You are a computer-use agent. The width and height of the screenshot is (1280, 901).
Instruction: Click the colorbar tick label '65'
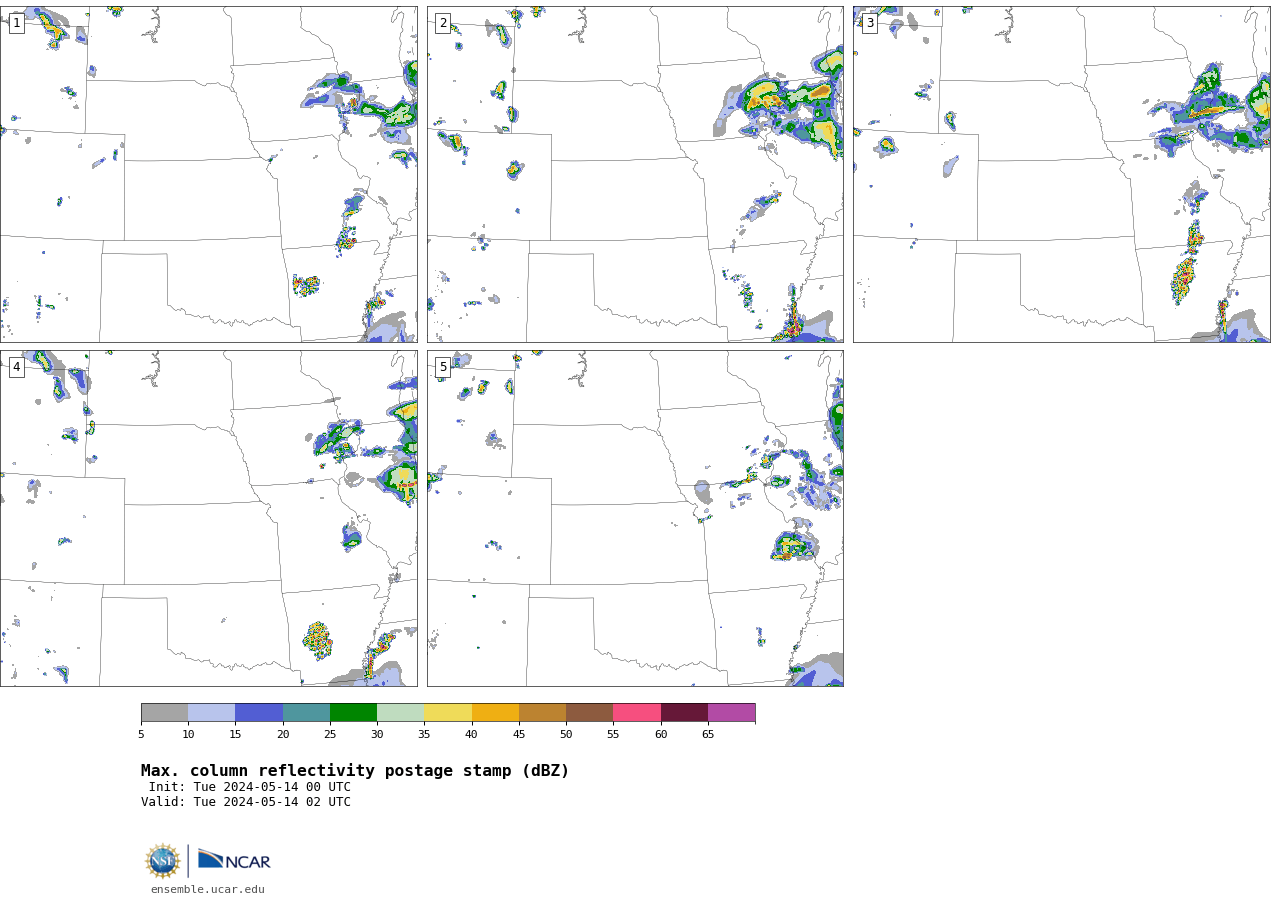708,735
